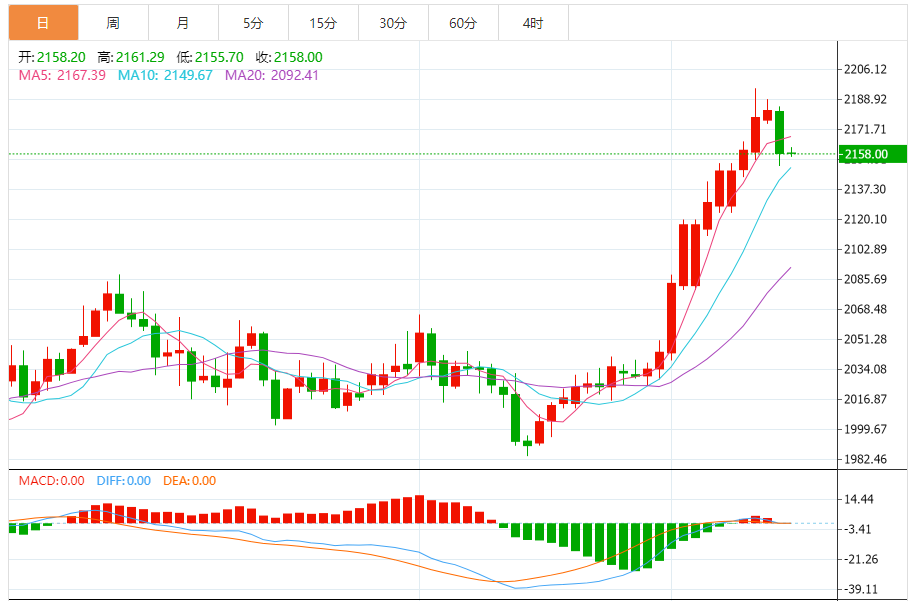Click the 2034.08 price axis label
915x601 pixels.
click(x=865, y=369)
